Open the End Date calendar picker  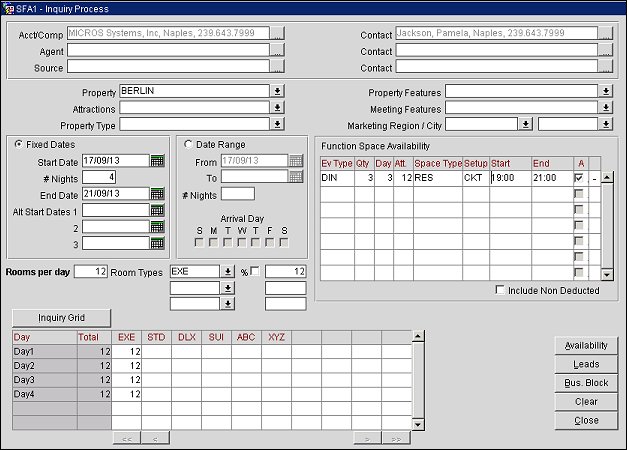point(157,194)
